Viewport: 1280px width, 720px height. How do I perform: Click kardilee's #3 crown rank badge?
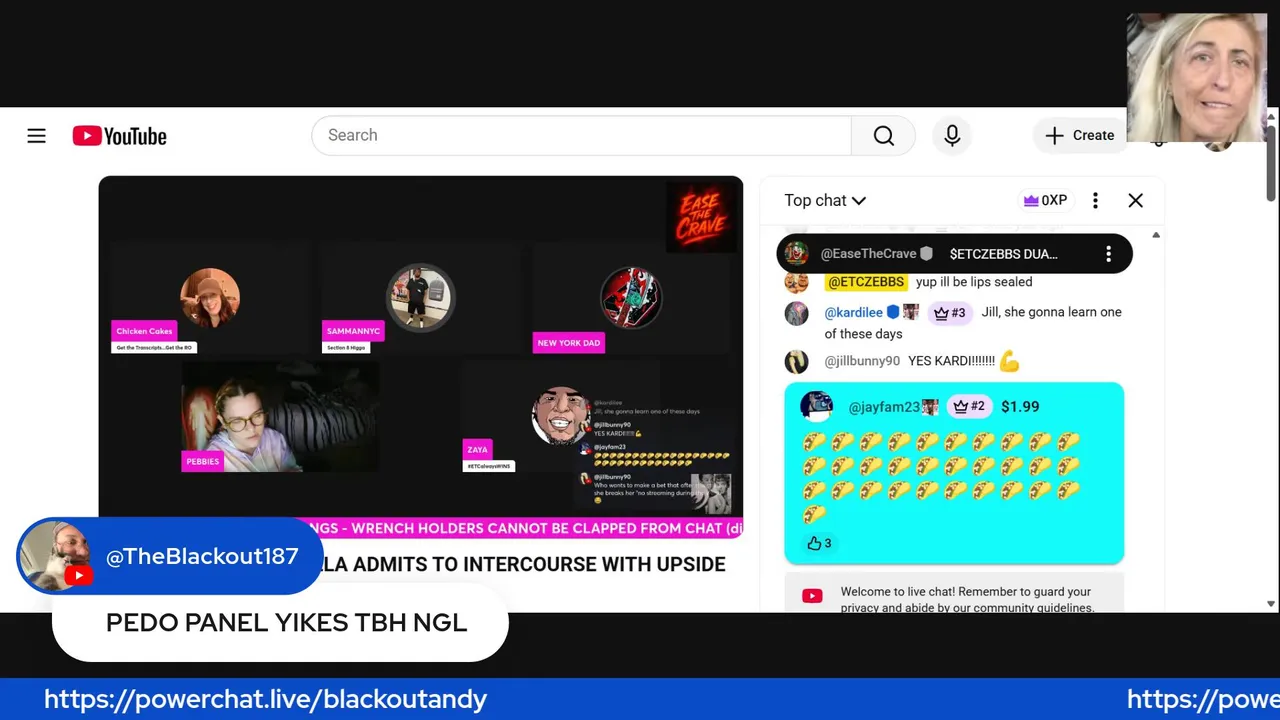point(949,313)
